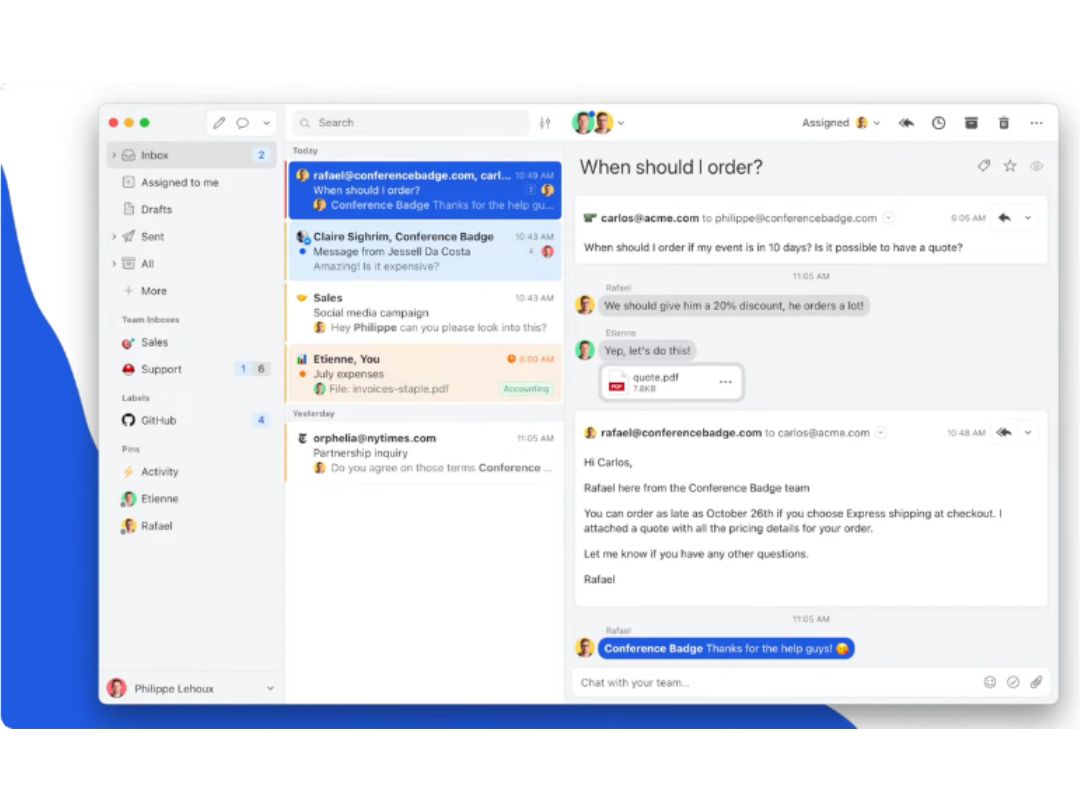The image size is (1080, 810).
Task: Expand the Inbox folder chevron
Action: coord(114,155)
